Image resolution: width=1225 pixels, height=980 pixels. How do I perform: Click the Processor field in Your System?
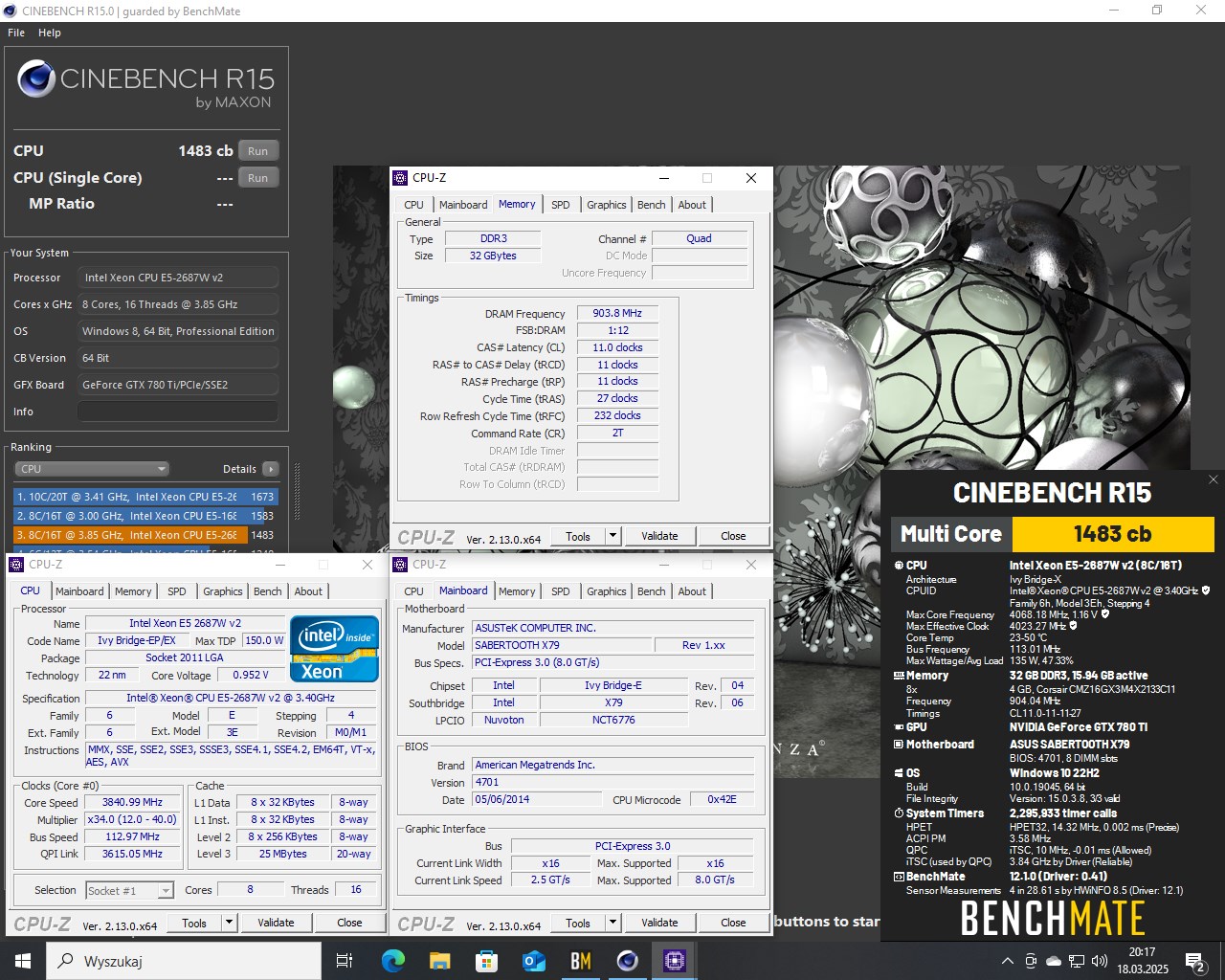178,278
